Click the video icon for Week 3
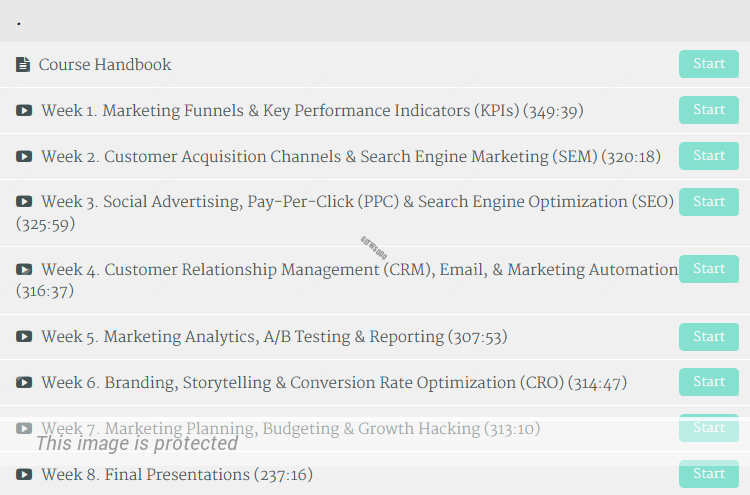Image resolution: width=750 pixels, height=495 pixels. click(24, 202)
